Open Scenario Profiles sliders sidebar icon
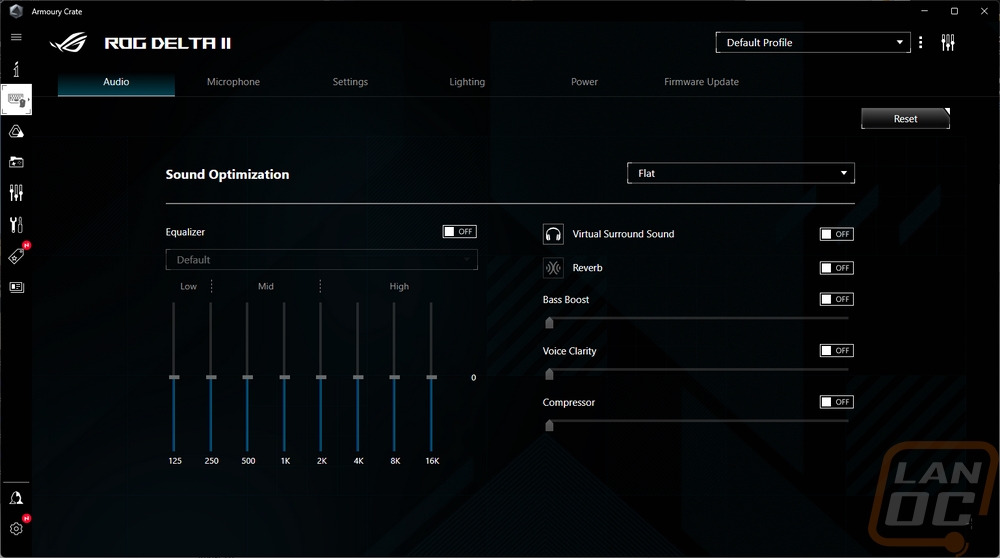 (16, 193)
